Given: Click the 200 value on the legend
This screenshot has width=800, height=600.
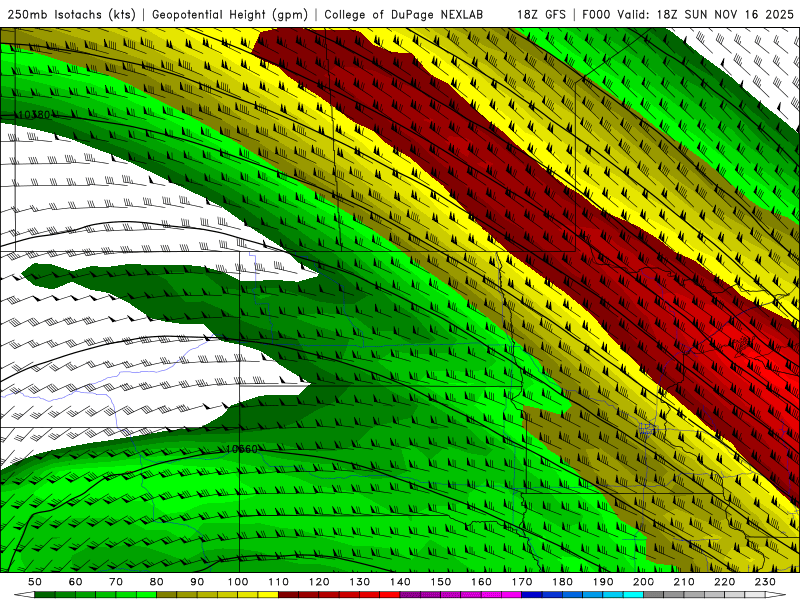Looking at the screenshot, I should pos(643,582).
